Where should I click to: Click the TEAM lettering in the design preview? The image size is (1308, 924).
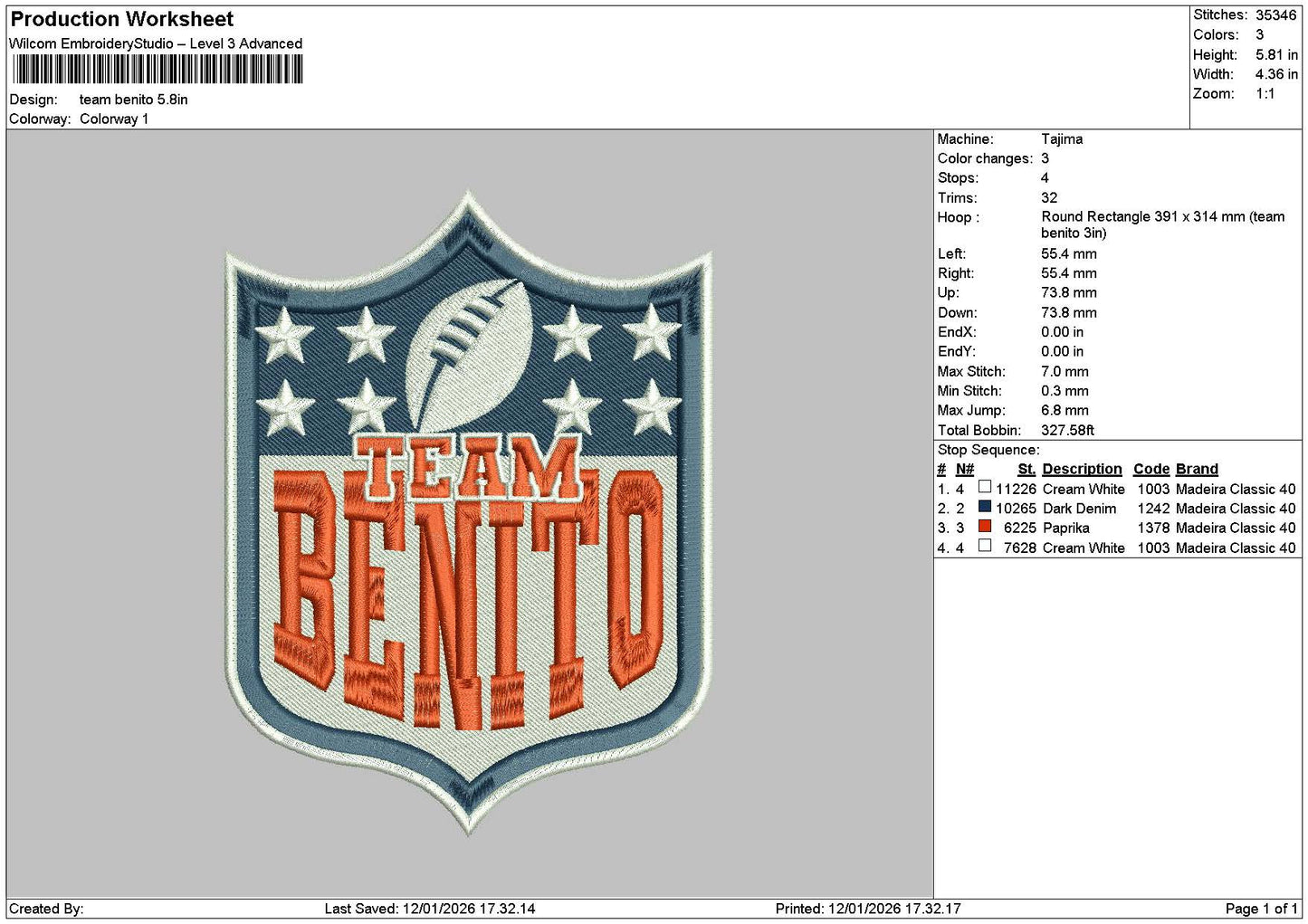click(468, 468)
